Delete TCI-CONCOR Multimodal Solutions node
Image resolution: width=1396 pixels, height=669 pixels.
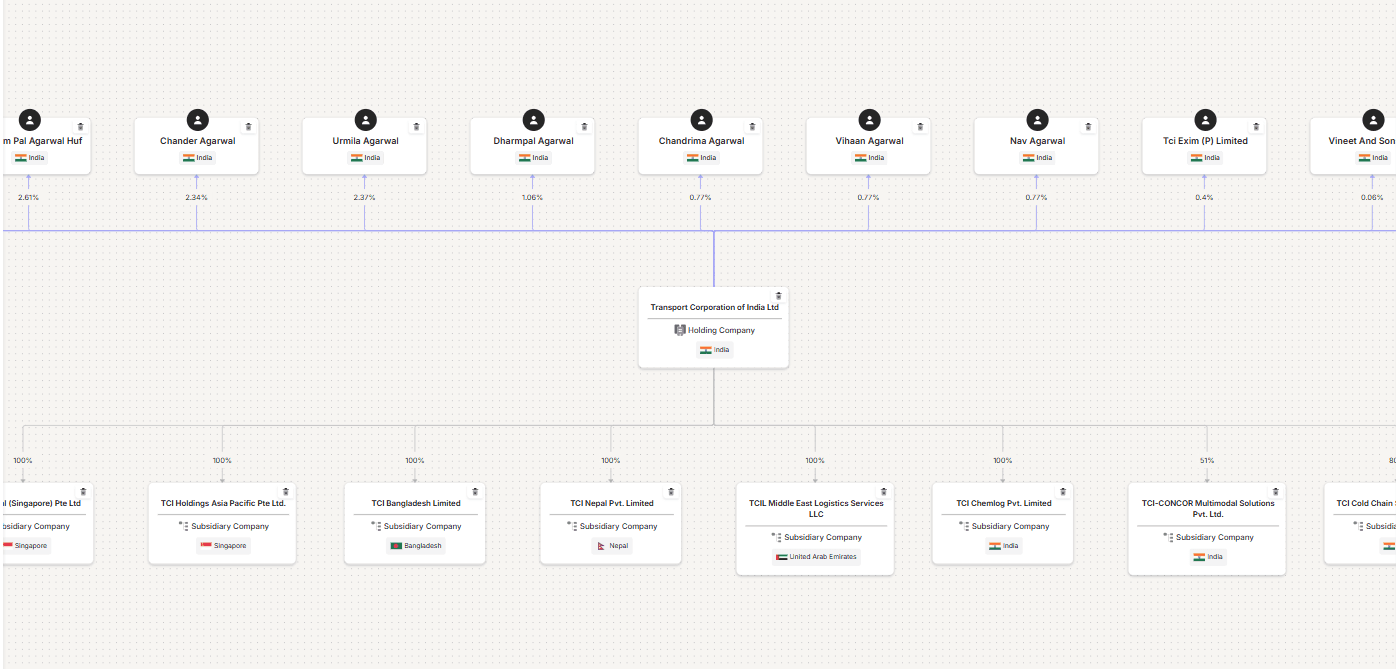point(1275,492)
